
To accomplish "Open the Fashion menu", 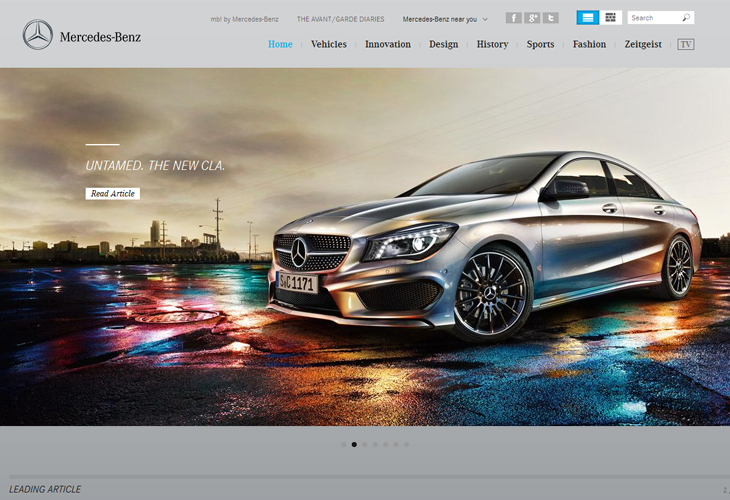I will coord(589,44).
